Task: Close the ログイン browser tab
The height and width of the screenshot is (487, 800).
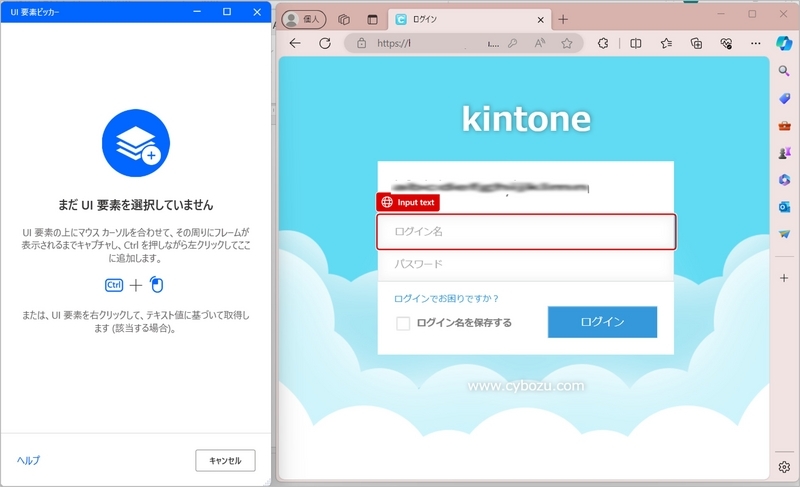Action: click(540, 20)
